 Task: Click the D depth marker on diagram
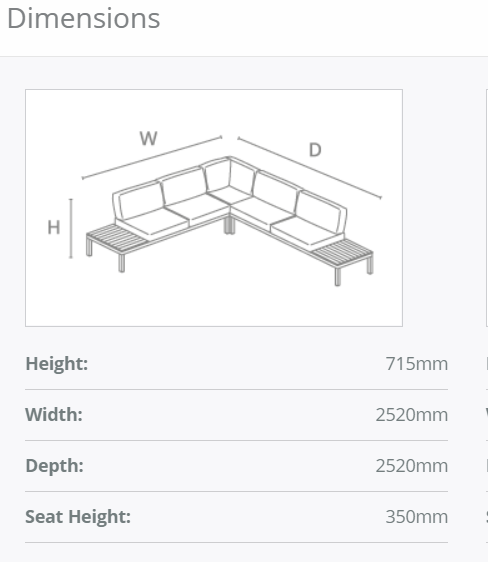click(315, 150)
